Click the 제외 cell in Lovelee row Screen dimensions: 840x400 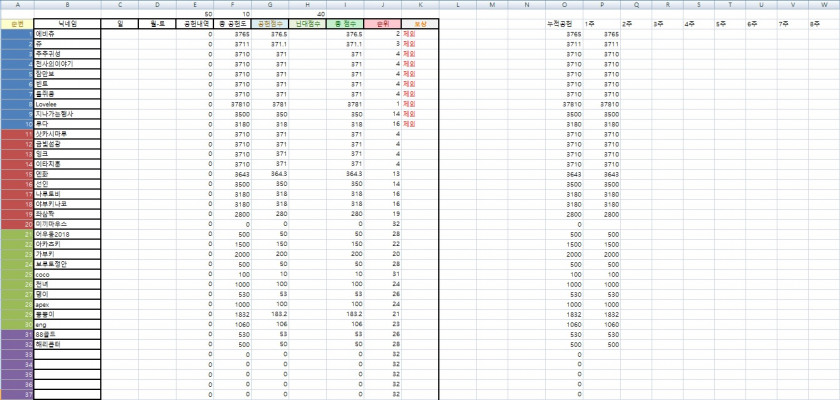click(409, 103)
